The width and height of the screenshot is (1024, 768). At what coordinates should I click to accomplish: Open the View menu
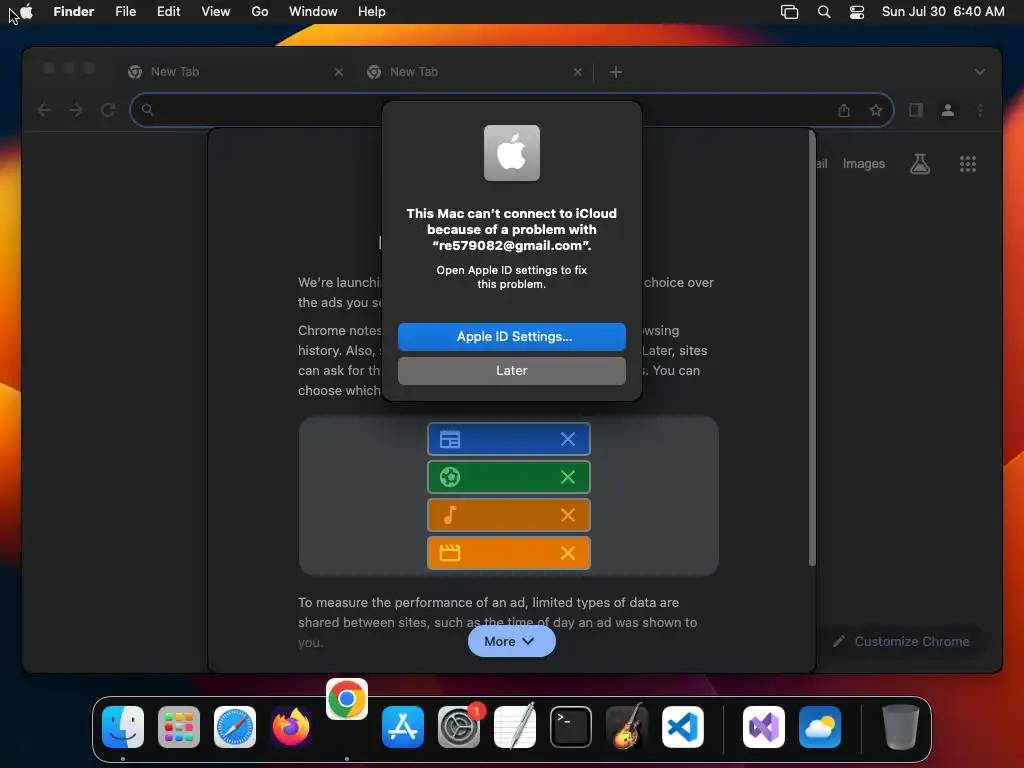[216, 11]
